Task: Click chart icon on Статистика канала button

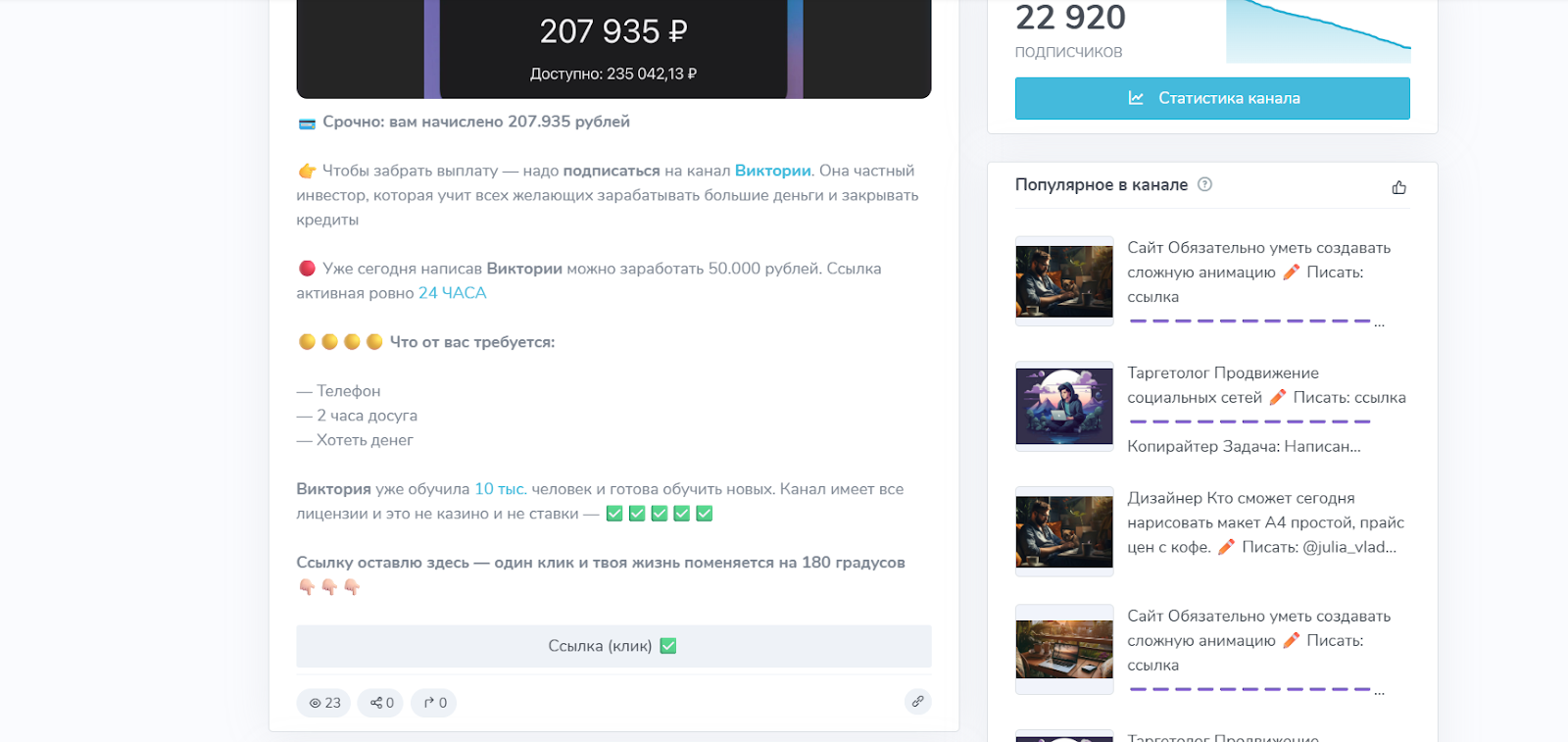Action: [x=1136, y=98]
